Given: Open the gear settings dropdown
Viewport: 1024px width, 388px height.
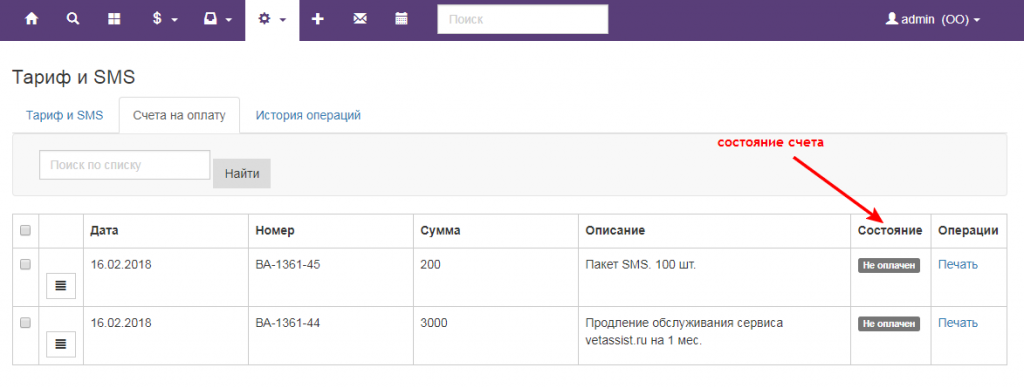Looking at the screenshot, I should tap(272, 20).
